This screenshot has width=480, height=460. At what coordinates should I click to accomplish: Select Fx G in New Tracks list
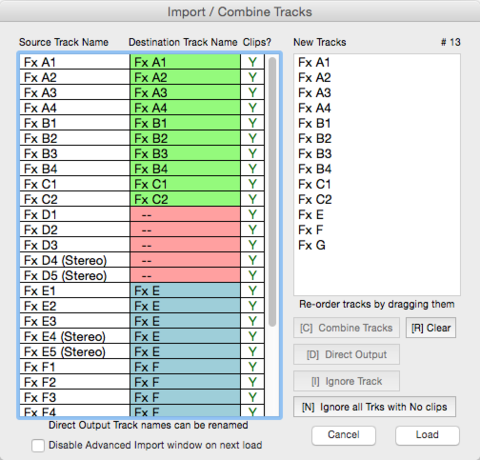[x=312, y=245]
